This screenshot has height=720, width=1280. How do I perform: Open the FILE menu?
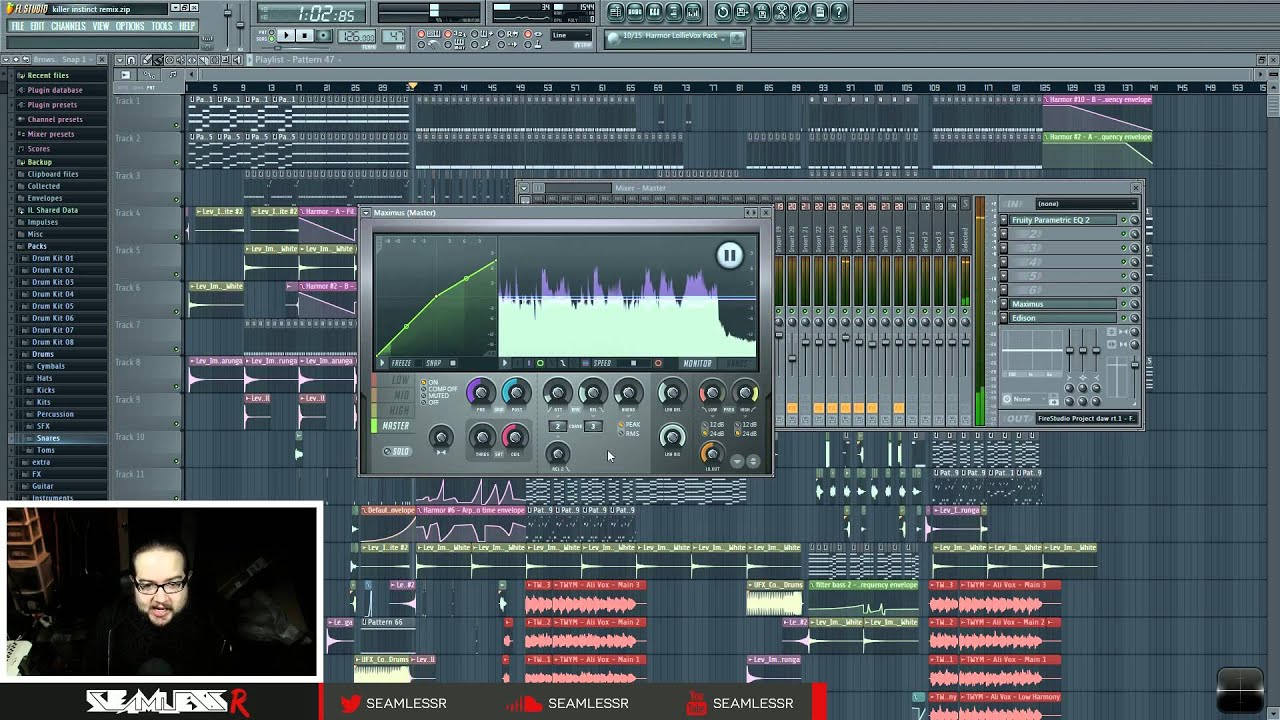(17, 26)
